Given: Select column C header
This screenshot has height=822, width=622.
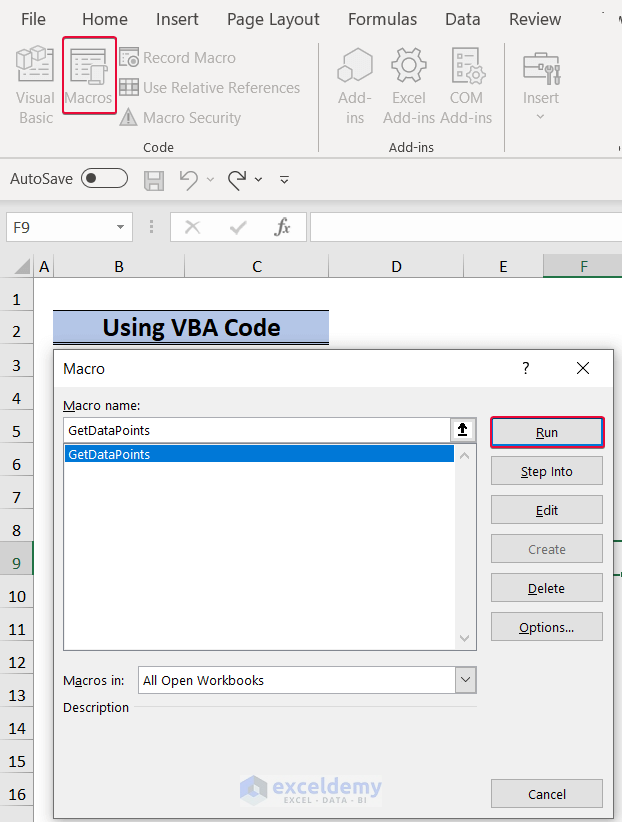Looking at the screenshot, I should pyautogui.click(x=256, y=266).
